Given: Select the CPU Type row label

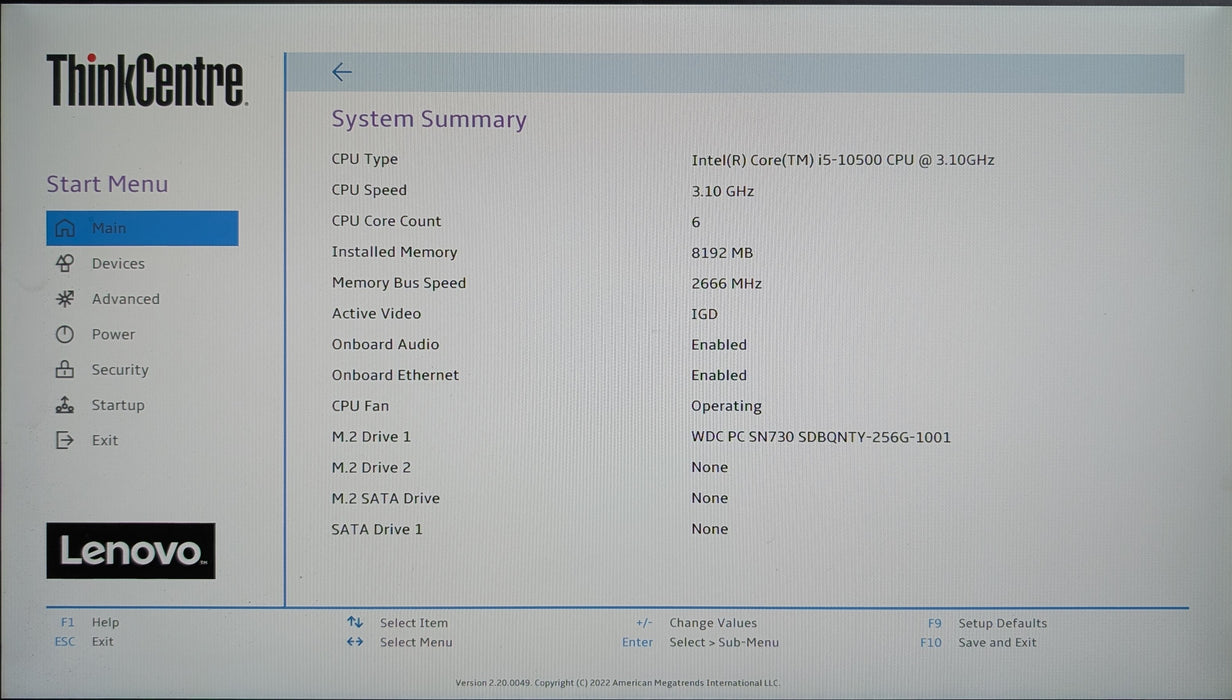Looking at the screenshot, I should [x=365, y=159].
